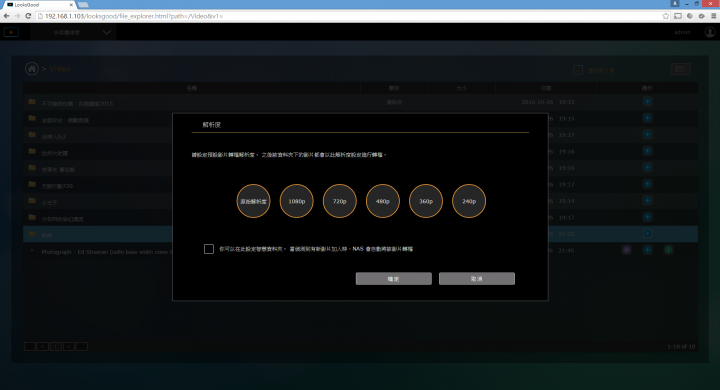
Task: Choose the 720p resolution circle
Action: 340,201
